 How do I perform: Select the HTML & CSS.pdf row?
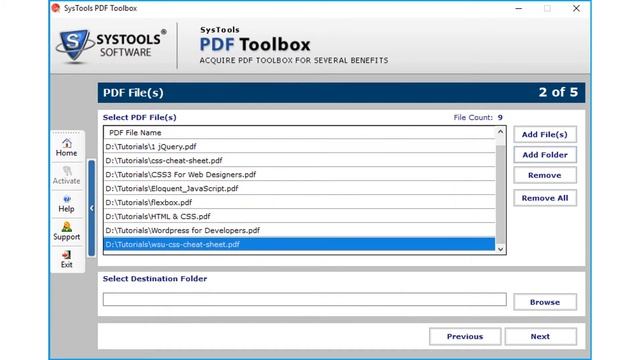(x=300, y=216)
